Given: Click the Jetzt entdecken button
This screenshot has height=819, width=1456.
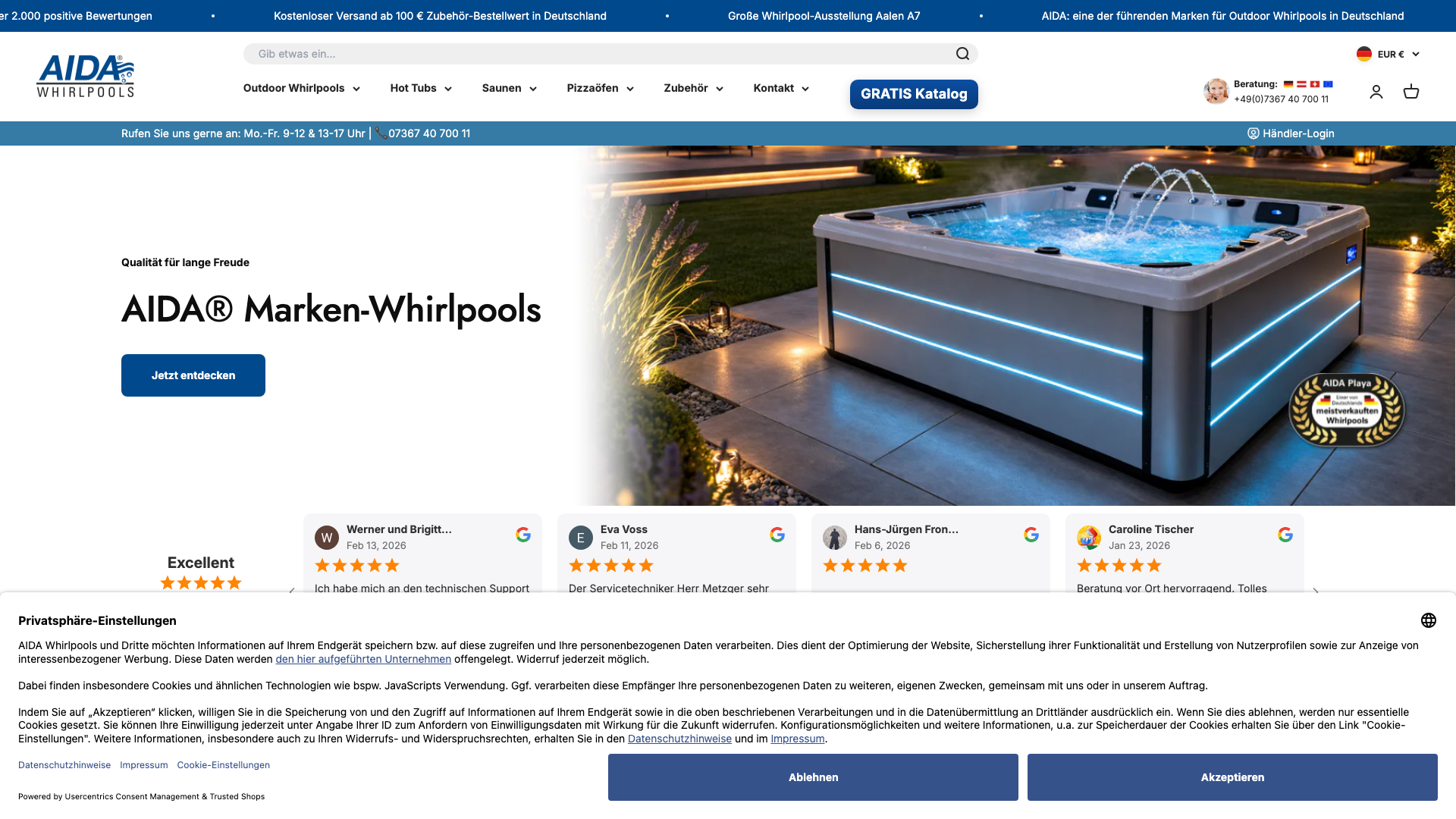Looking at the screenshot, I should click(193, 375).
